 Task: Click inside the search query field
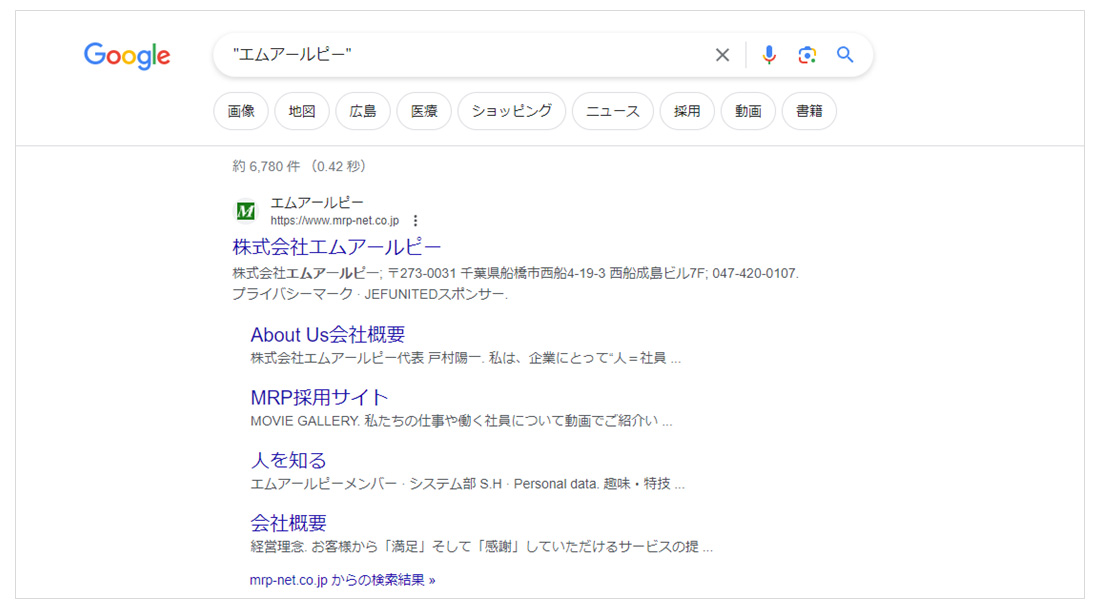pyautogui.click(x=460, y=55)
